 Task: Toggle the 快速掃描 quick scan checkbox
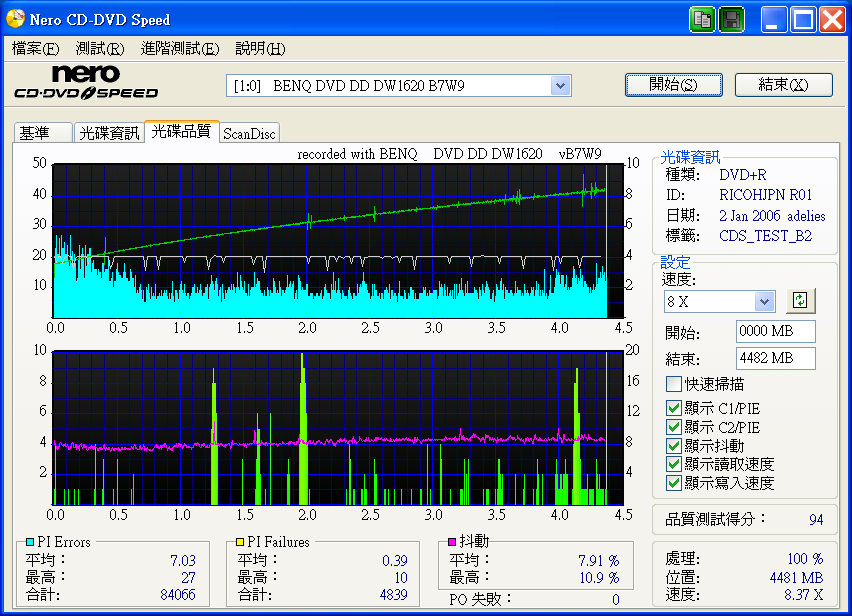click(x=674, y=384)
